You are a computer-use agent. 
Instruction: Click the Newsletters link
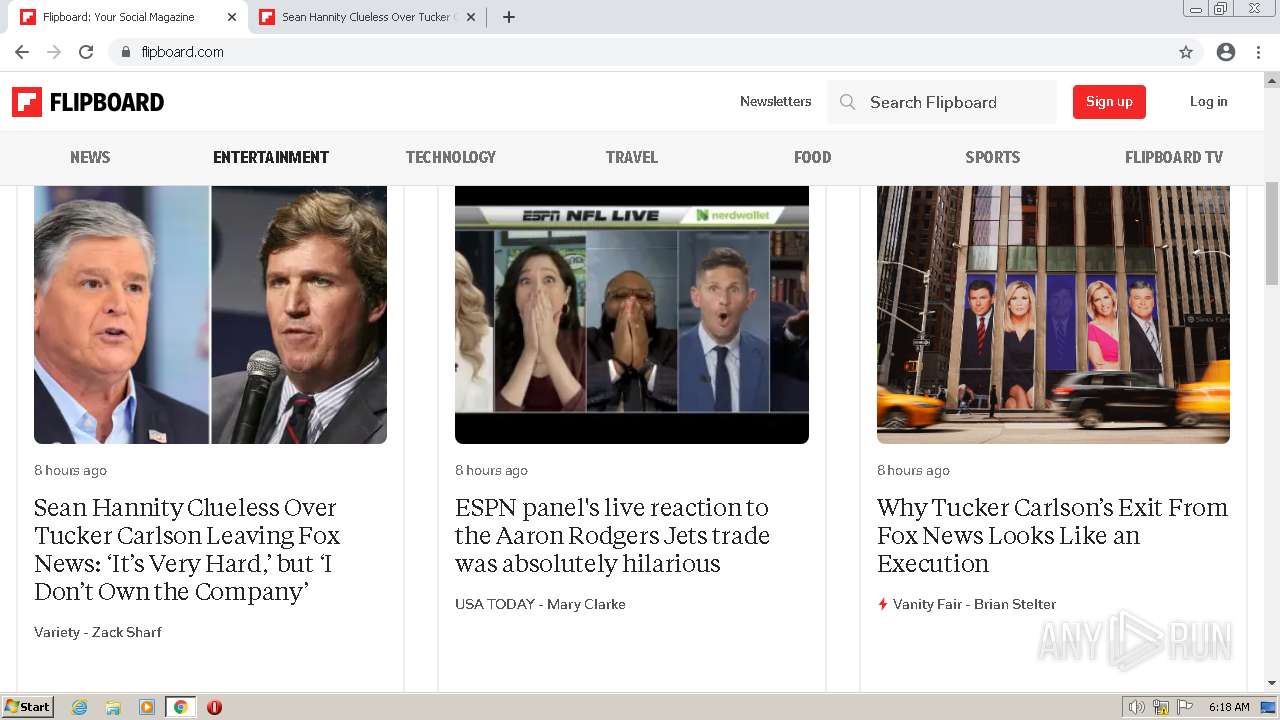[776, 101]
